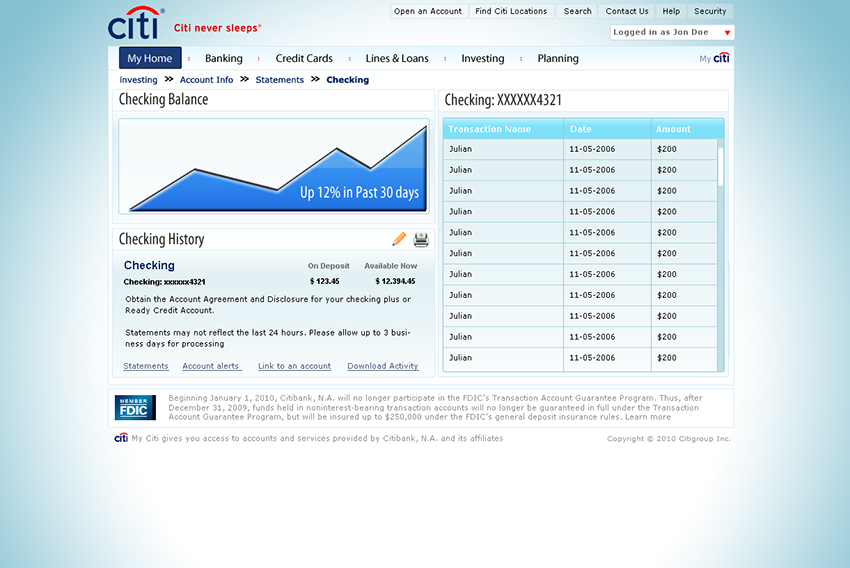This screenshot has width=850, height=568.
Task: Open the Credit Cards menu
Action: (x=304, y=59)
